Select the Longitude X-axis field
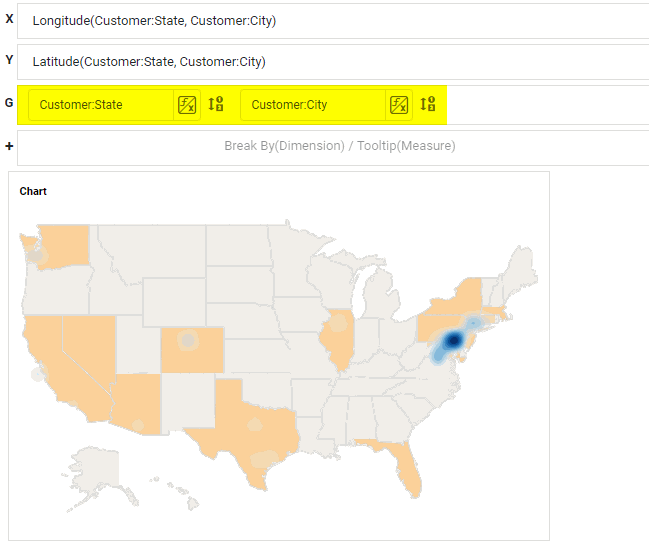This screenshot has width=649, height=547. (154, 21)
